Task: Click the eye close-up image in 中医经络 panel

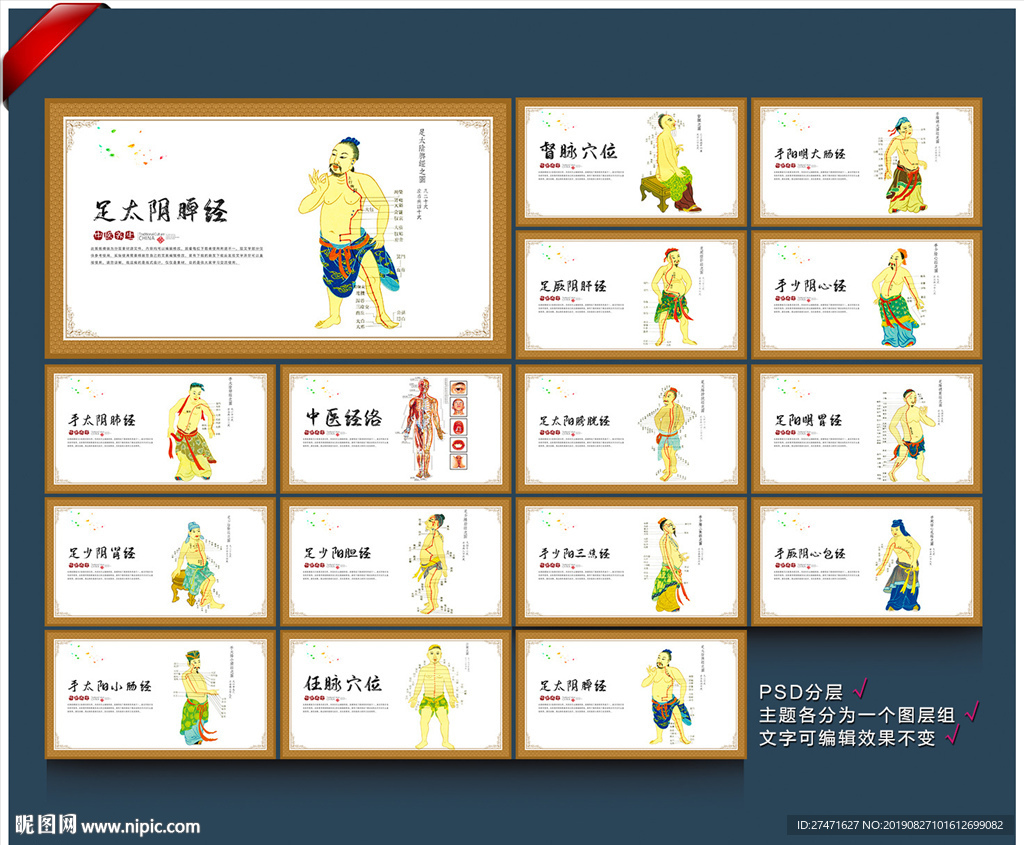Action: pyautogui.click(x=459, y=389)
